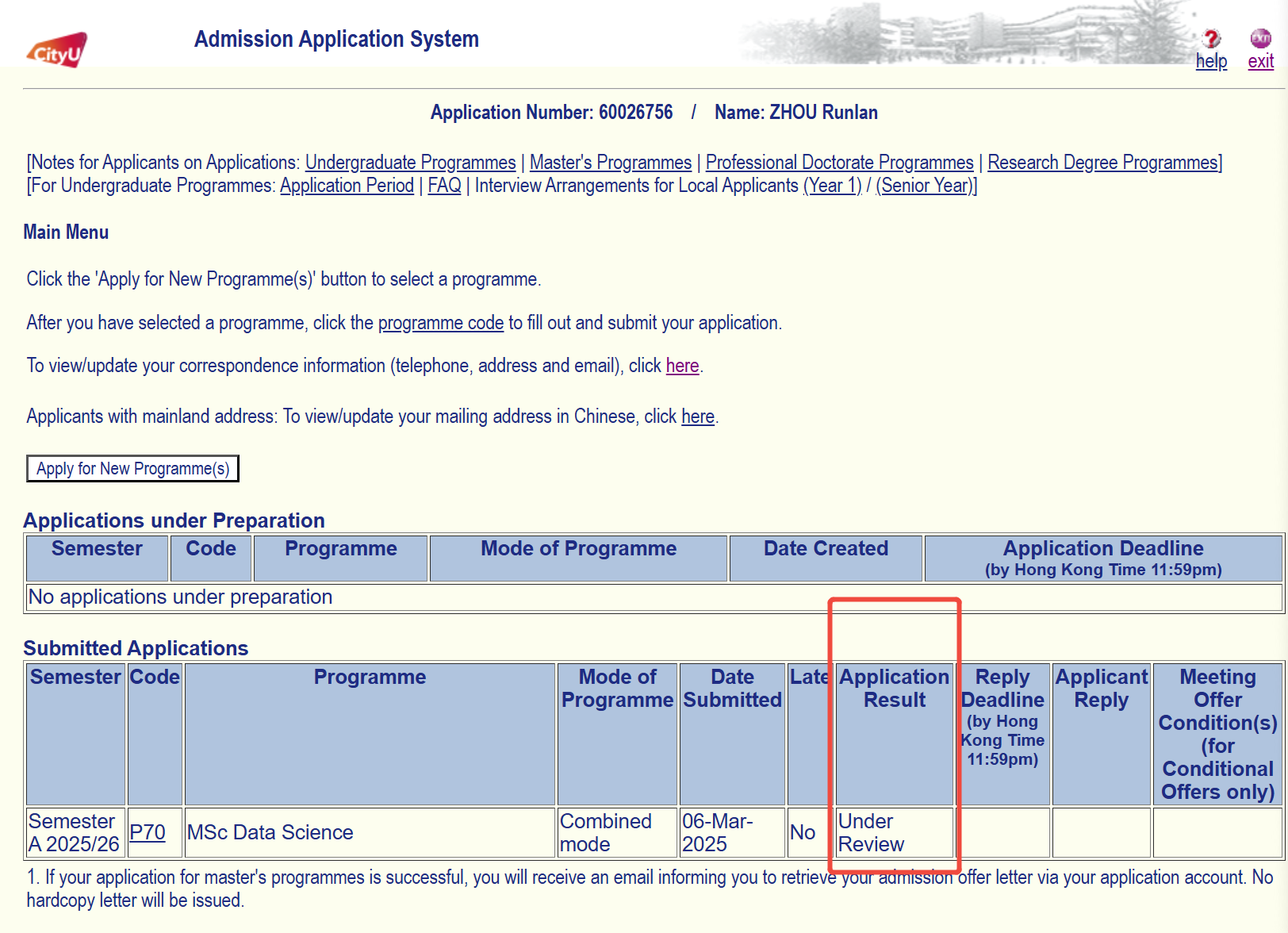Click the 'programme code' link

(x=440, y=323)
